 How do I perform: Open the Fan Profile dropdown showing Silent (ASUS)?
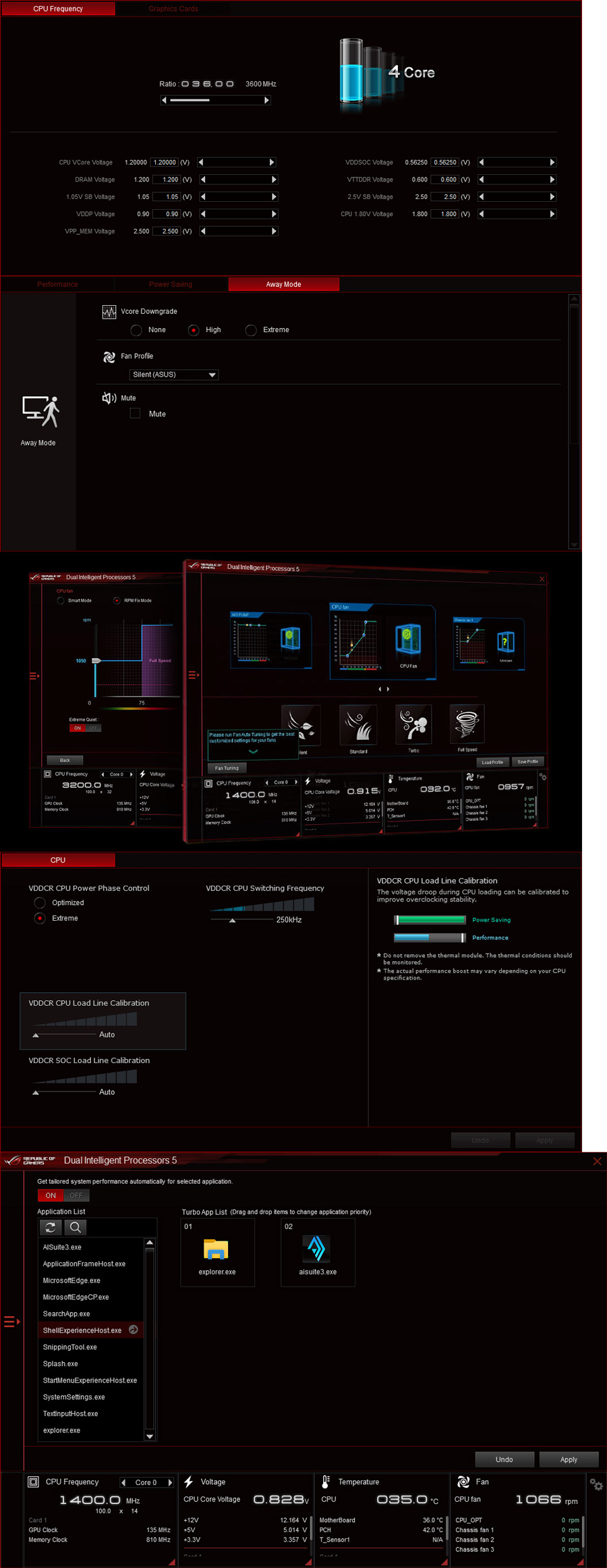[174, 375]
